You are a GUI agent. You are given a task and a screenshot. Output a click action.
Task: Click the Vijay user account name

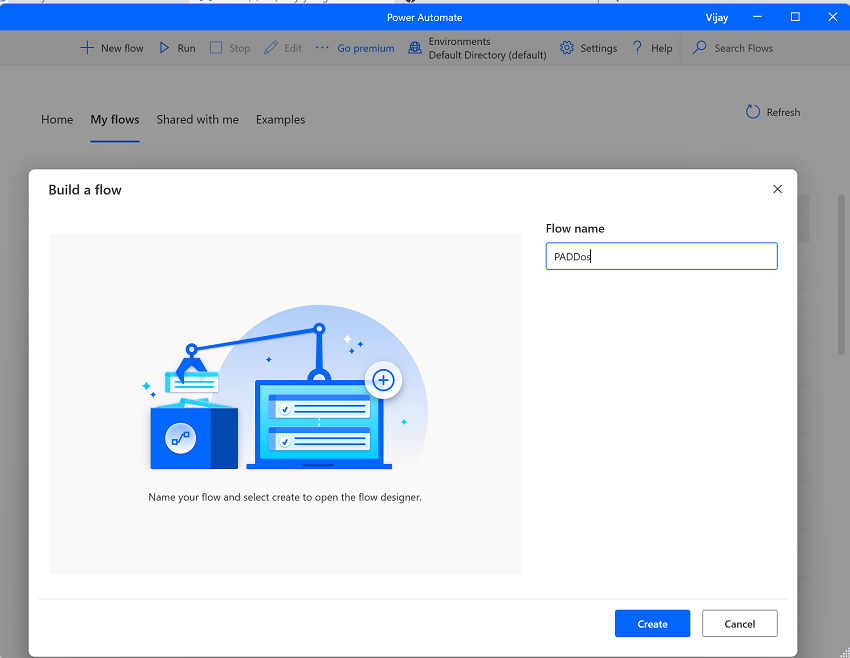point(716,17)
